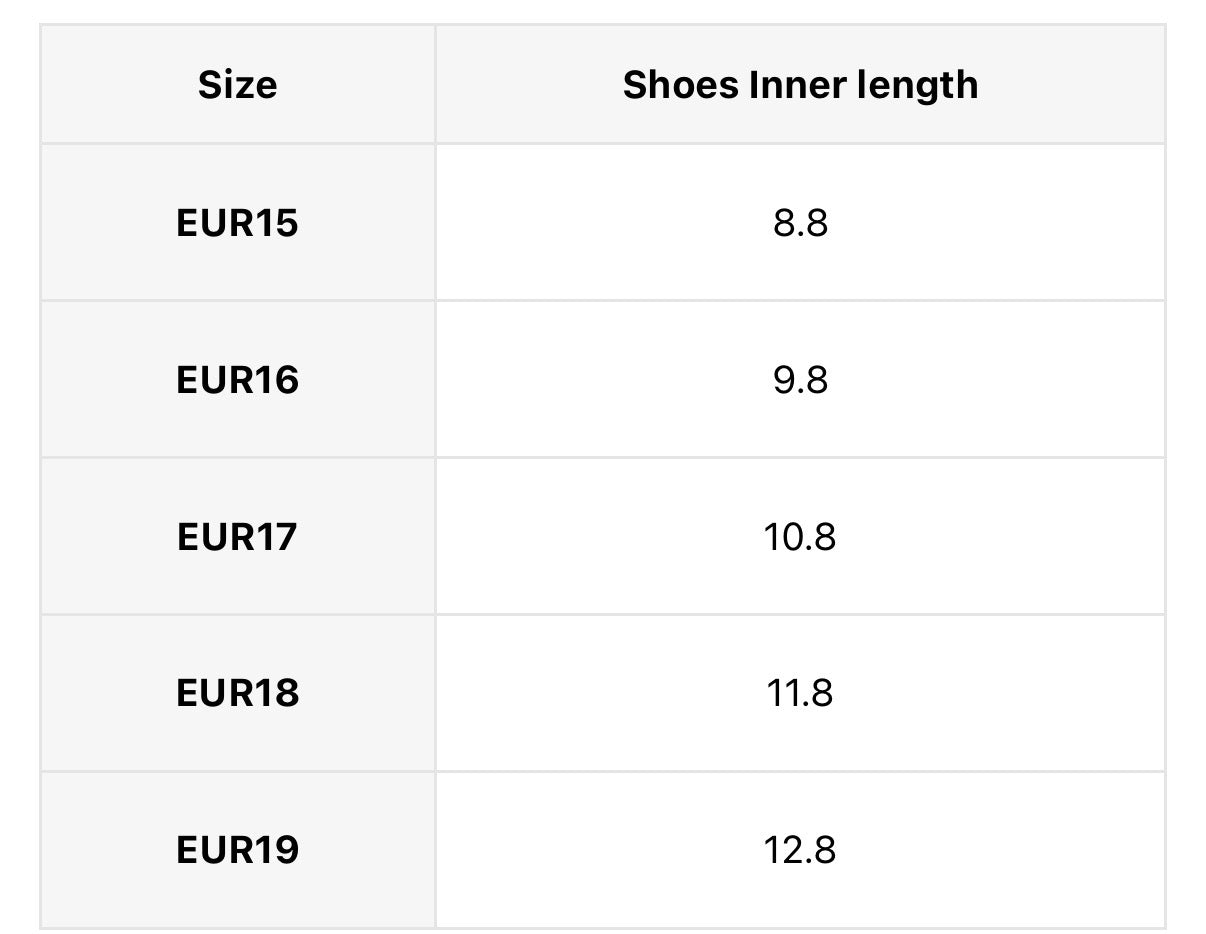
Task: Tap the shortest inner length value
Action: (x=800, y=223)
